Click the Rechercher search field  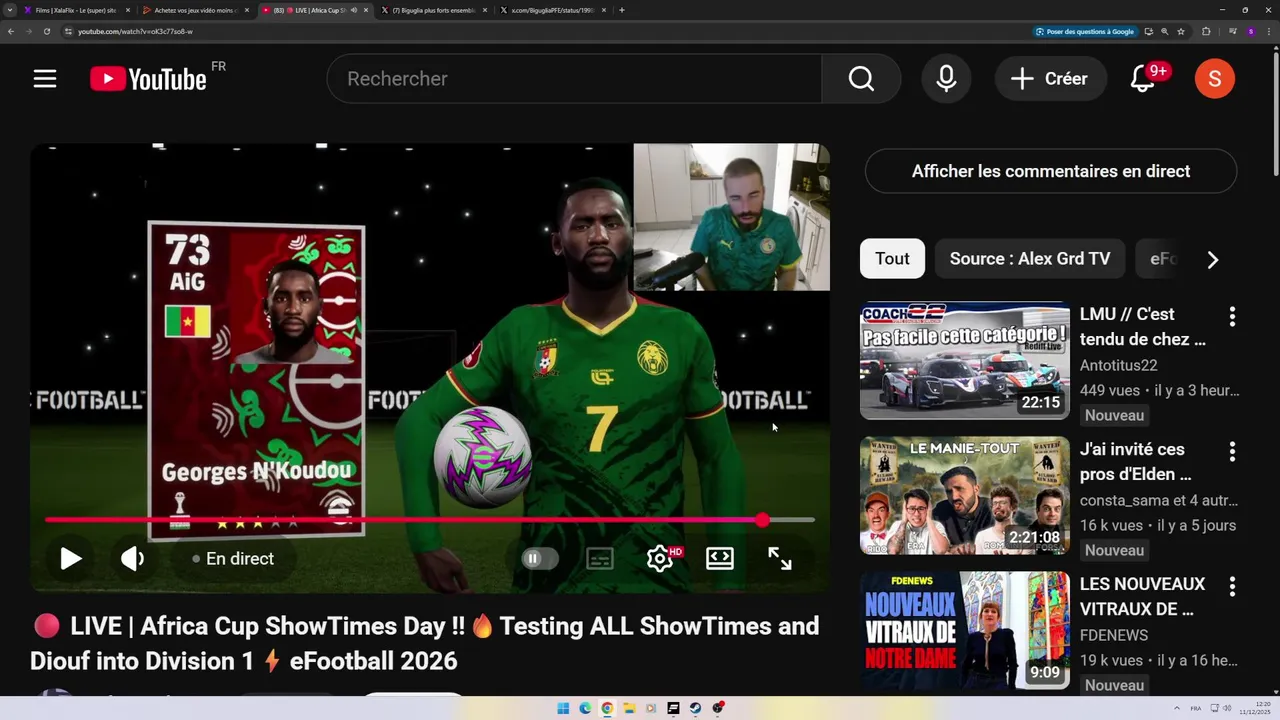click(x=575, y=79)
